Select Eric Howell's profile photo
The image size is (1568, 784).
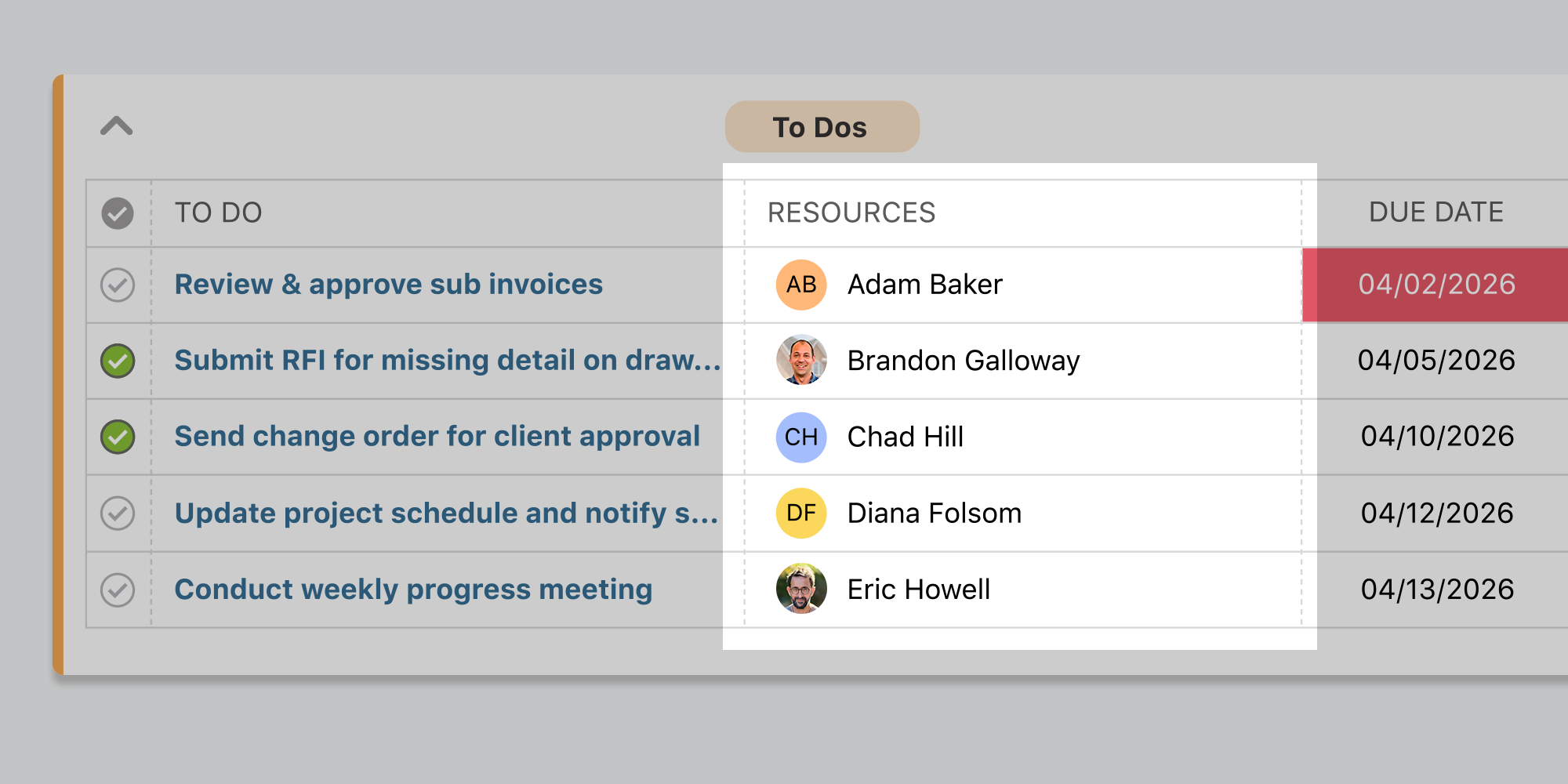[800, 589]
